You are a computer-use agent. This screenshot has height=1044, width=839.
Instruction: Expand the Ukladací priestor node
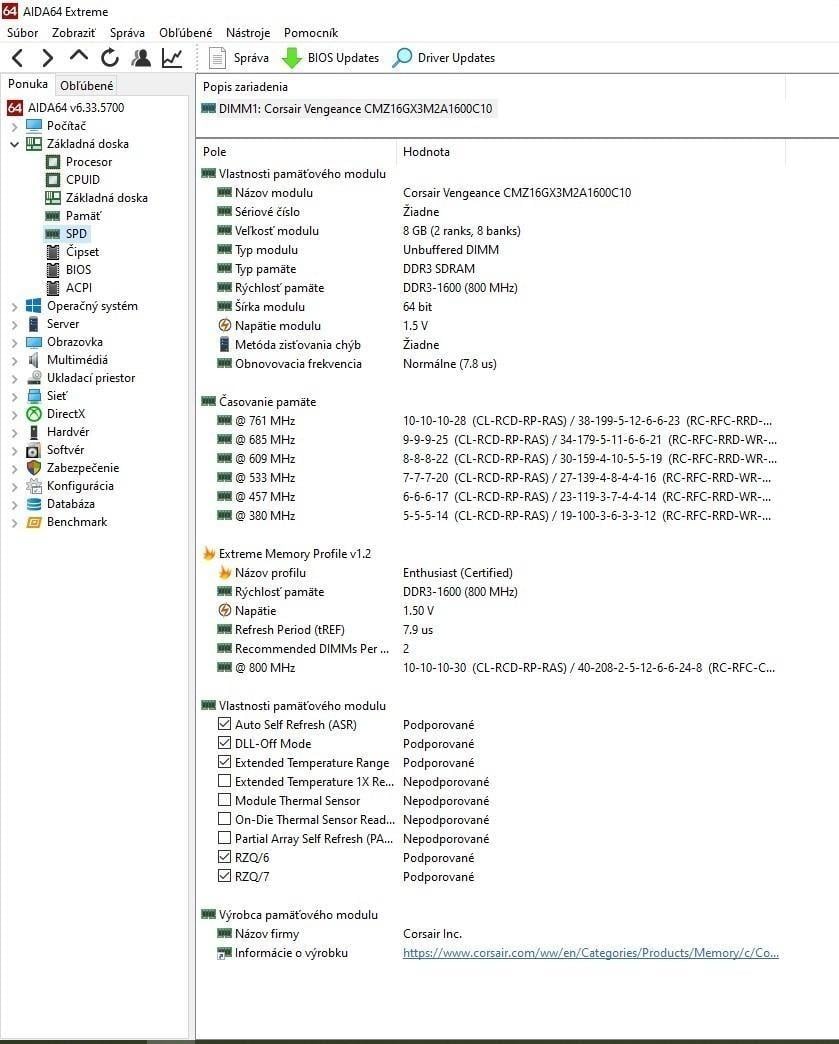15,378
